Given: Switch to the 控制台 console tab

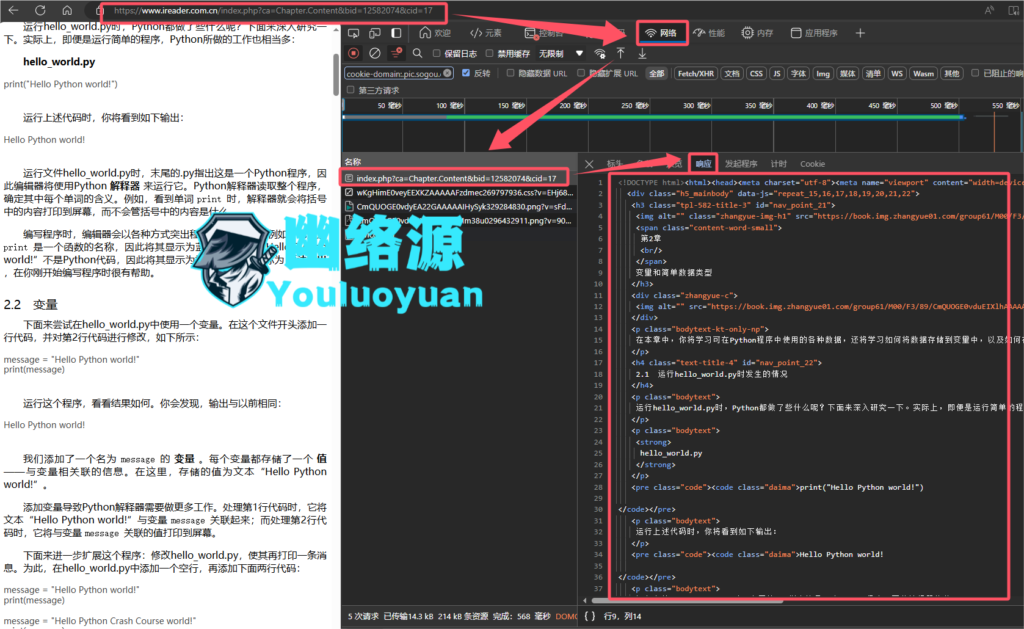Looking at the screenshot, I should click(543, 33).
